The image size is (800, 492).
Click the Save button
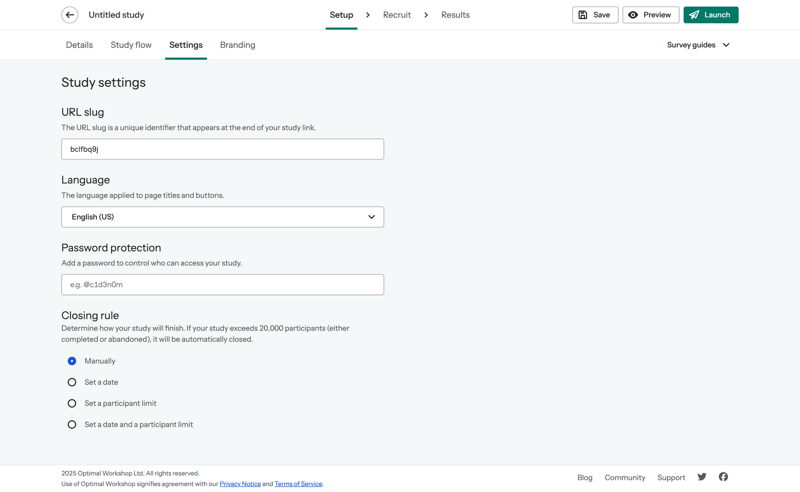tap(595, 15)
